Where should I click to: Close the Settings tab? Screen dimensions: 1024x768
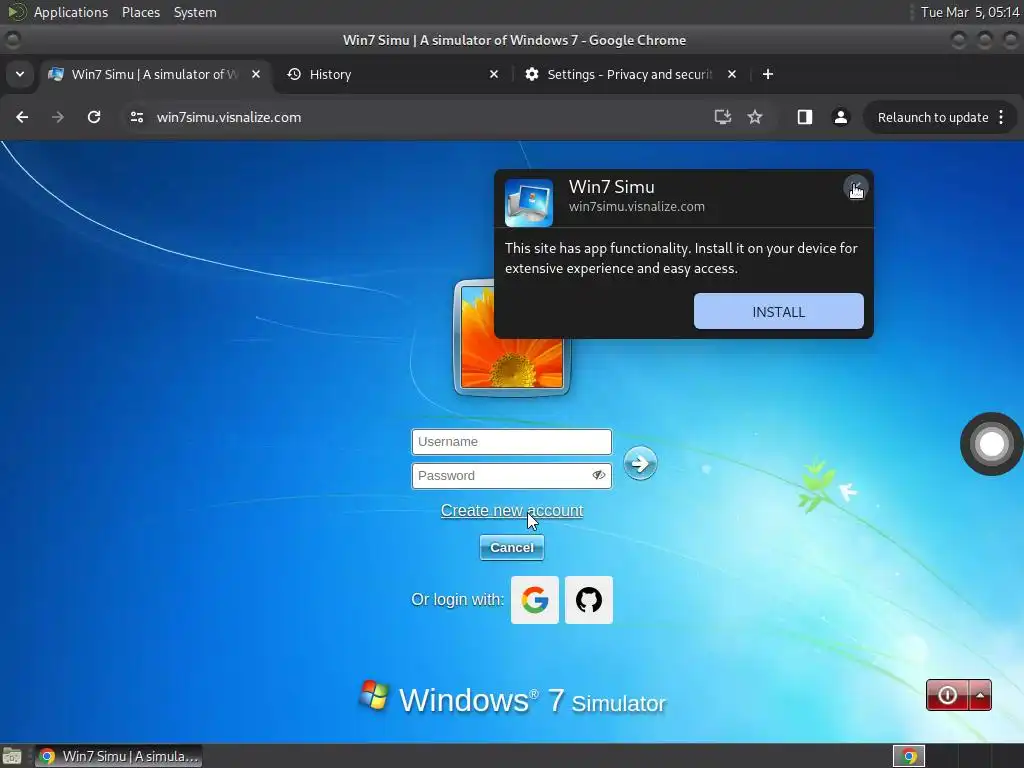[x=732, y=74]
